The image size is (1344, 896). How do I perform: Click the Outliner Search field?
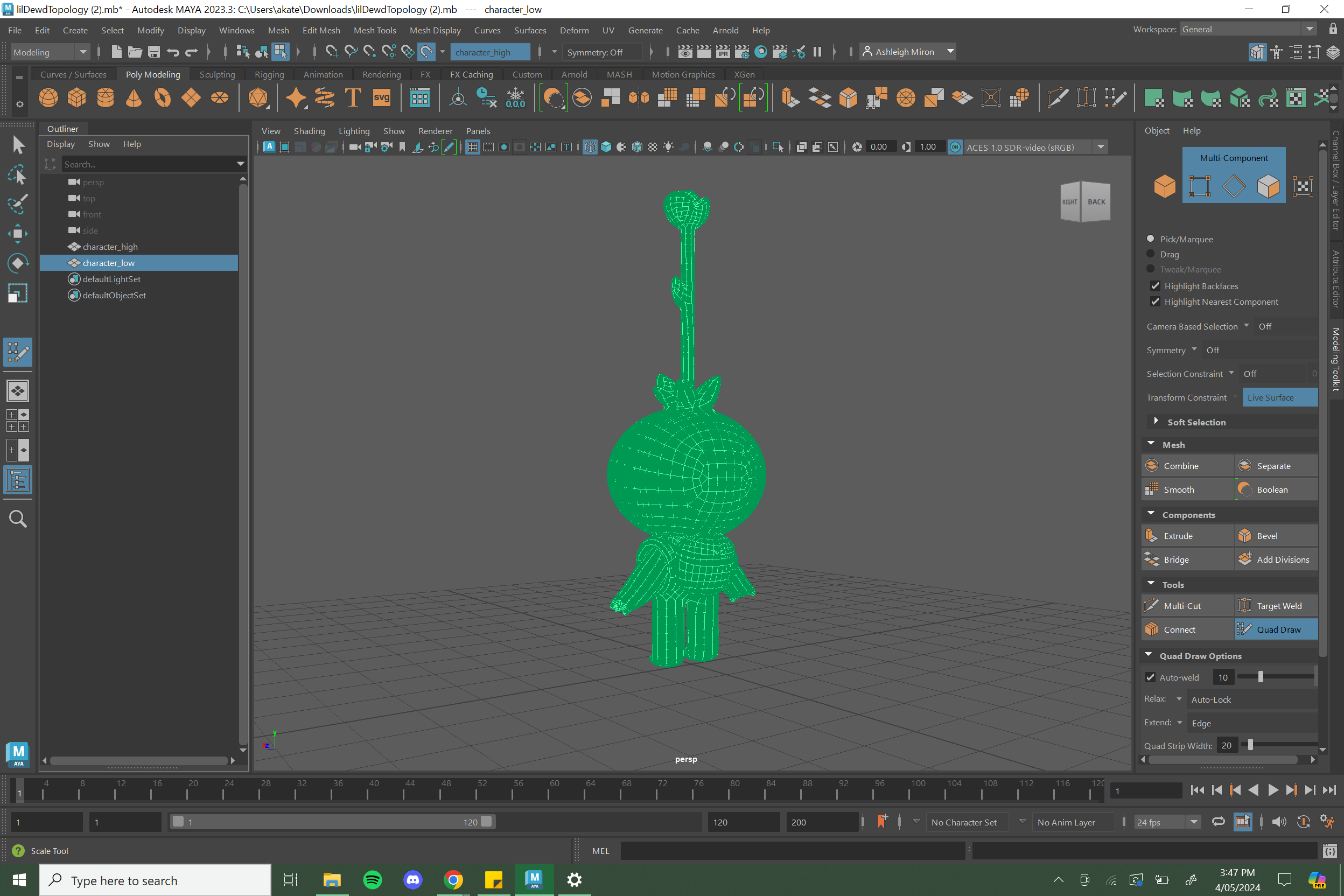click(x=153, y=164)
